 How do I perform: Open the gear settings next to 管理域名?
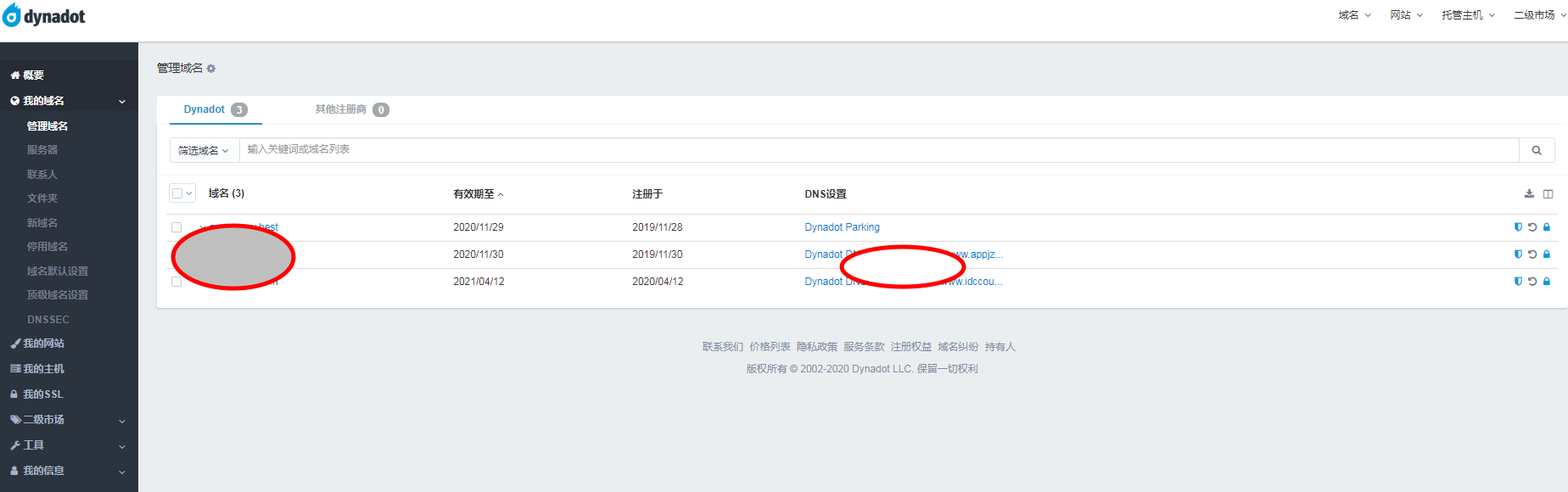coord(211,69)
